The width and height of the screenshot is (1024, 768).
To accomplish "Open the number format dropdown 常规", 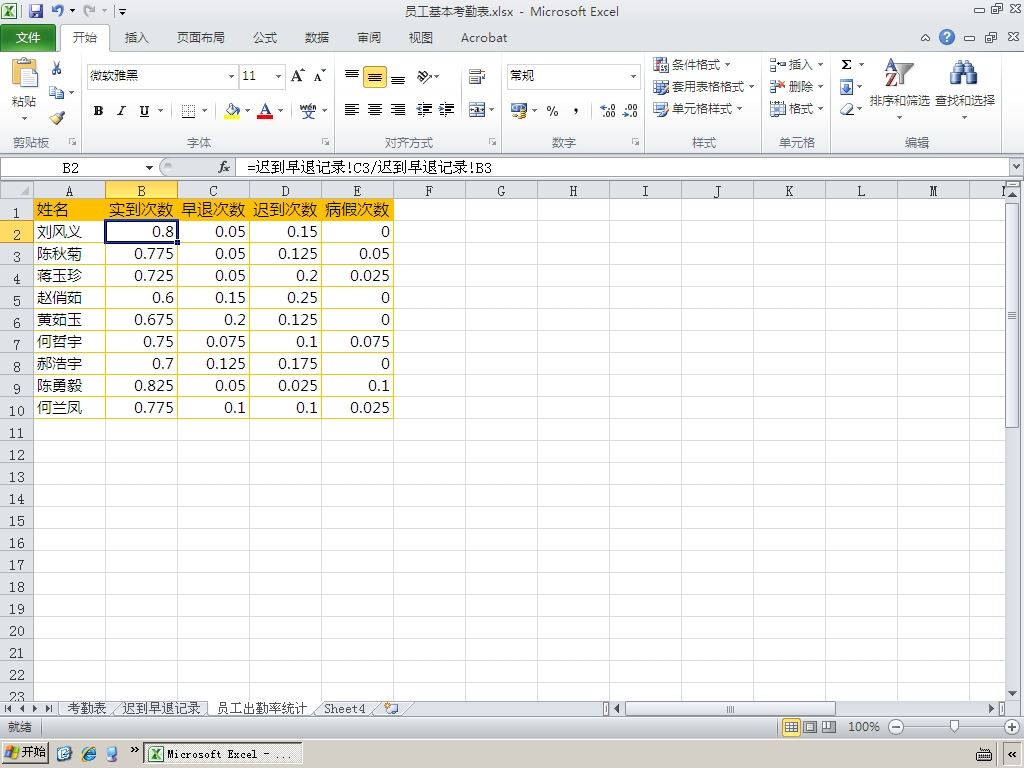I will click(x=633, y=76).
